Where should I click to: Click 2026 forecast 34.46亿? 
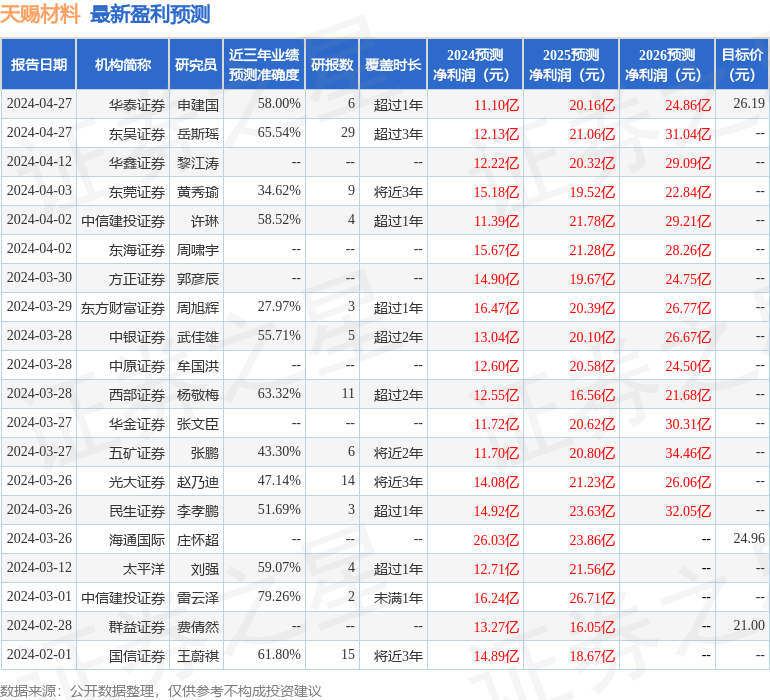coord(688,453)
